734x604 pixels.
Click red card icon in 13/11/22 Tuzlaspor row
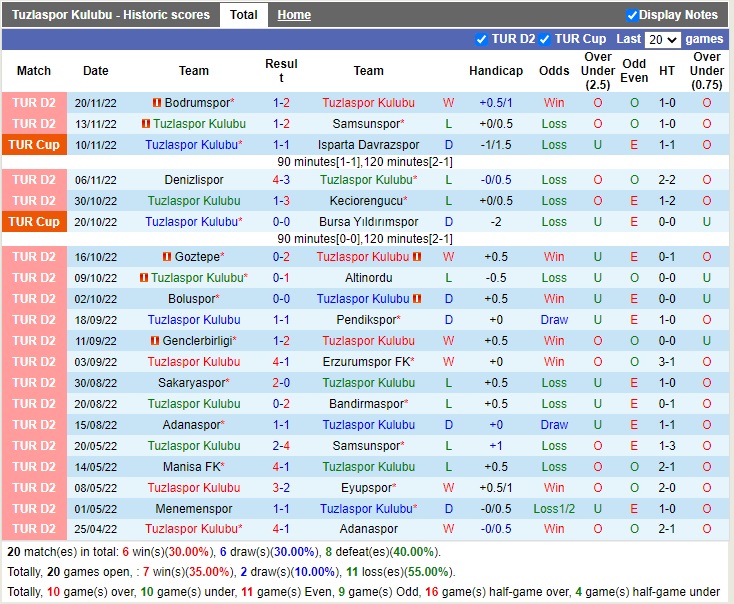pos(145,124)
